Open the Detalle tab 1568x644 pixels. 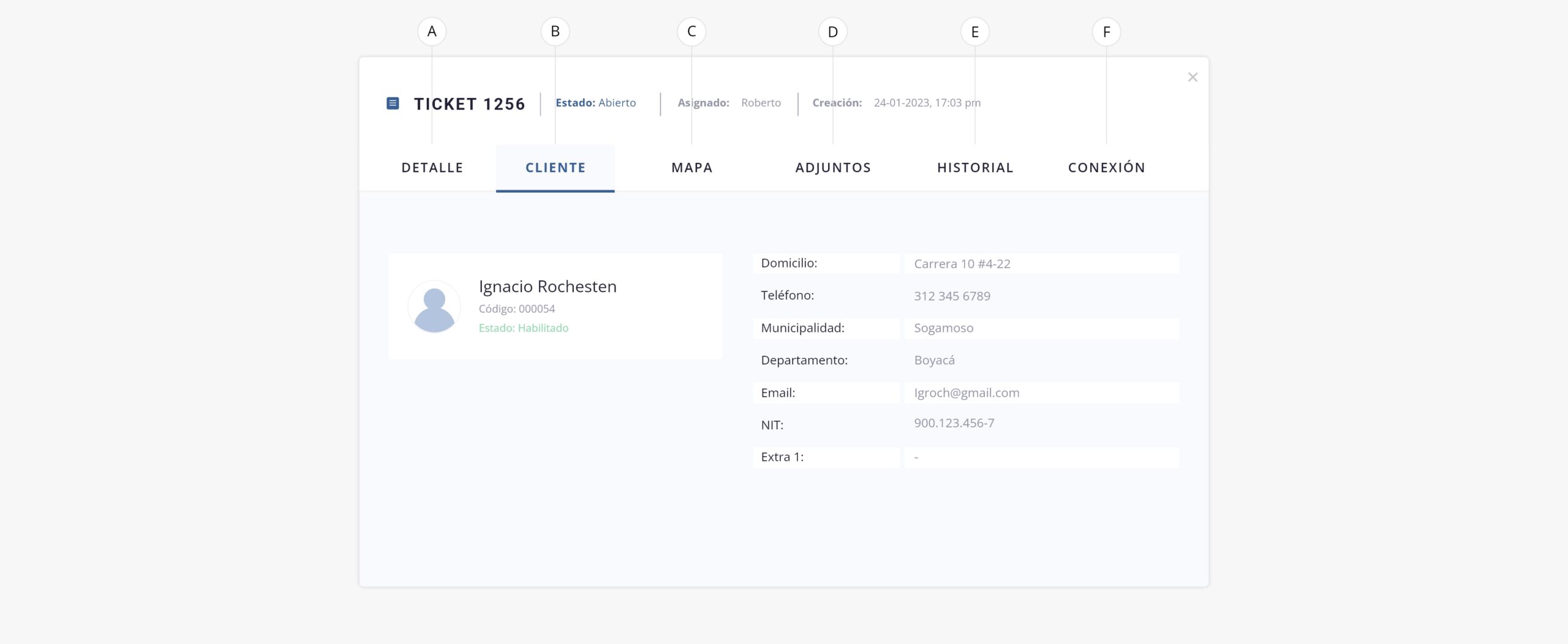[432, 168]
